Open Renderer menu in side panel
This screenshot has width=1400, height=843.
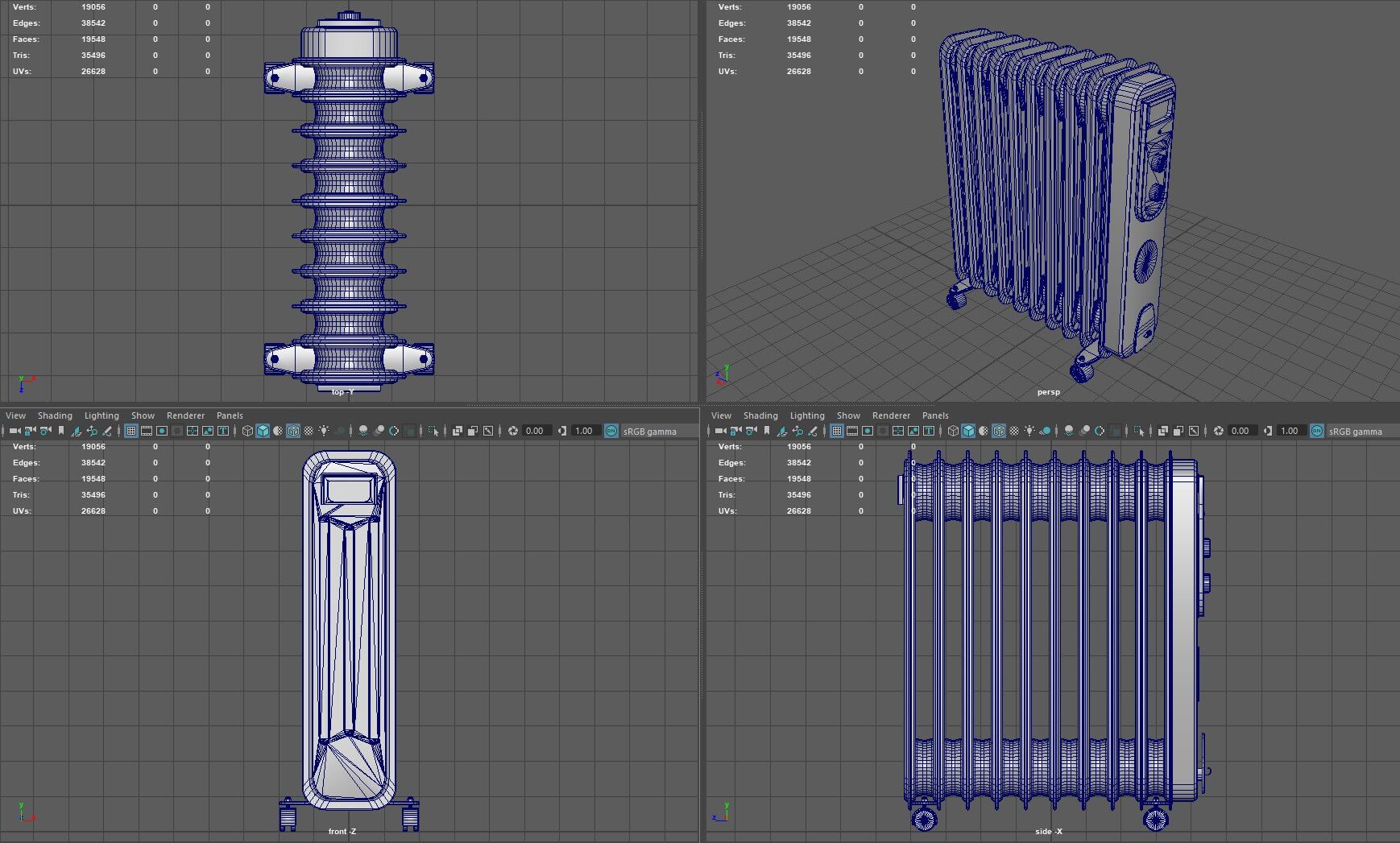pos(891,415)
